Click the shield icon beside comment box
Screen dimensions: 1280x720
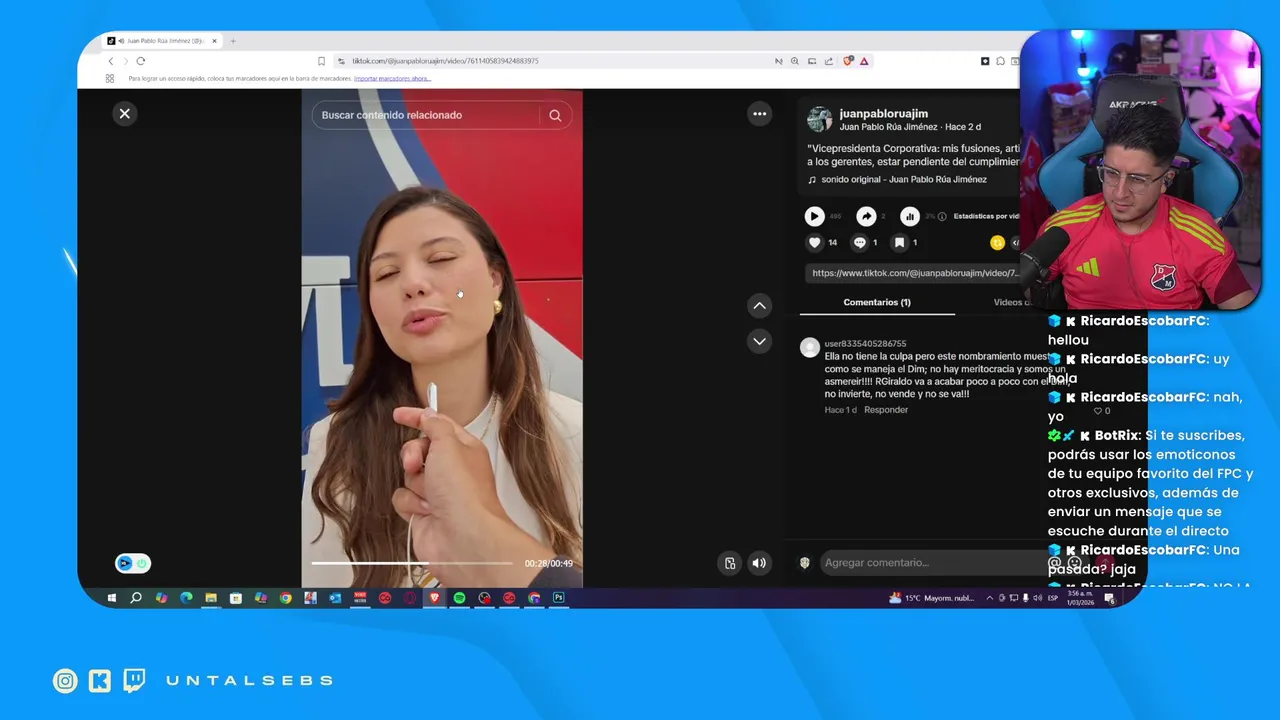click(805, 563)
